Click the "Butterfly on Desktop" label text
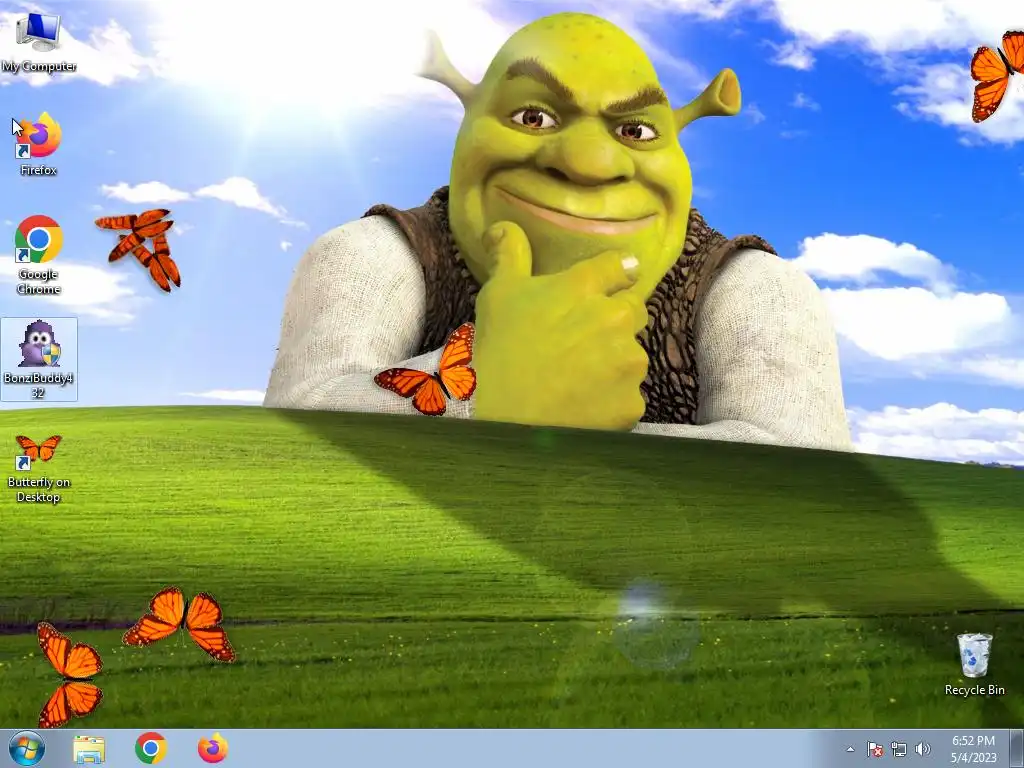The width and height of the screenshot is (1024, 768). 39,489
